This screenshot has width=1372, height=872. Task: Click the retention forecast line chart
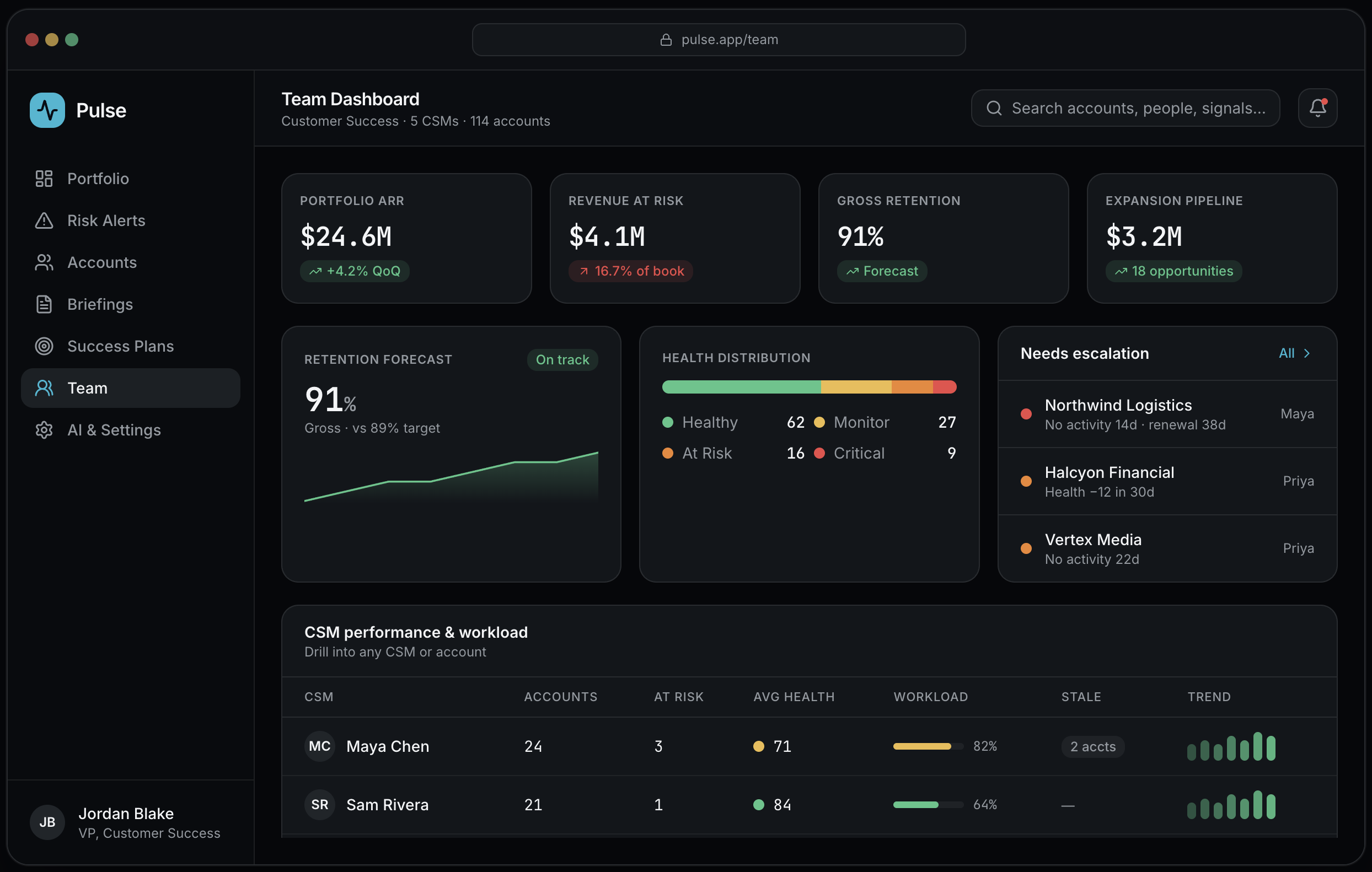point(451,477)
